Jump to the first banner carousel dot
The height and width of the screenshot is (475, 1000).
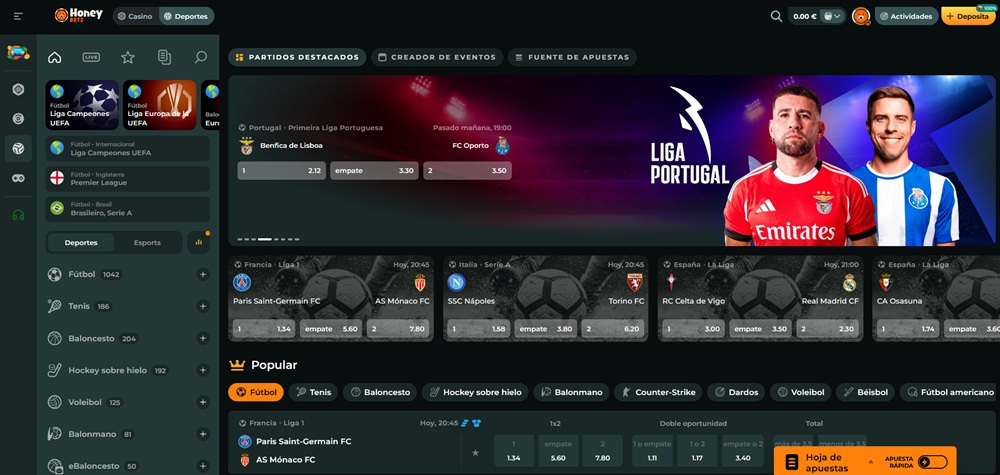(x=240, y=239)
